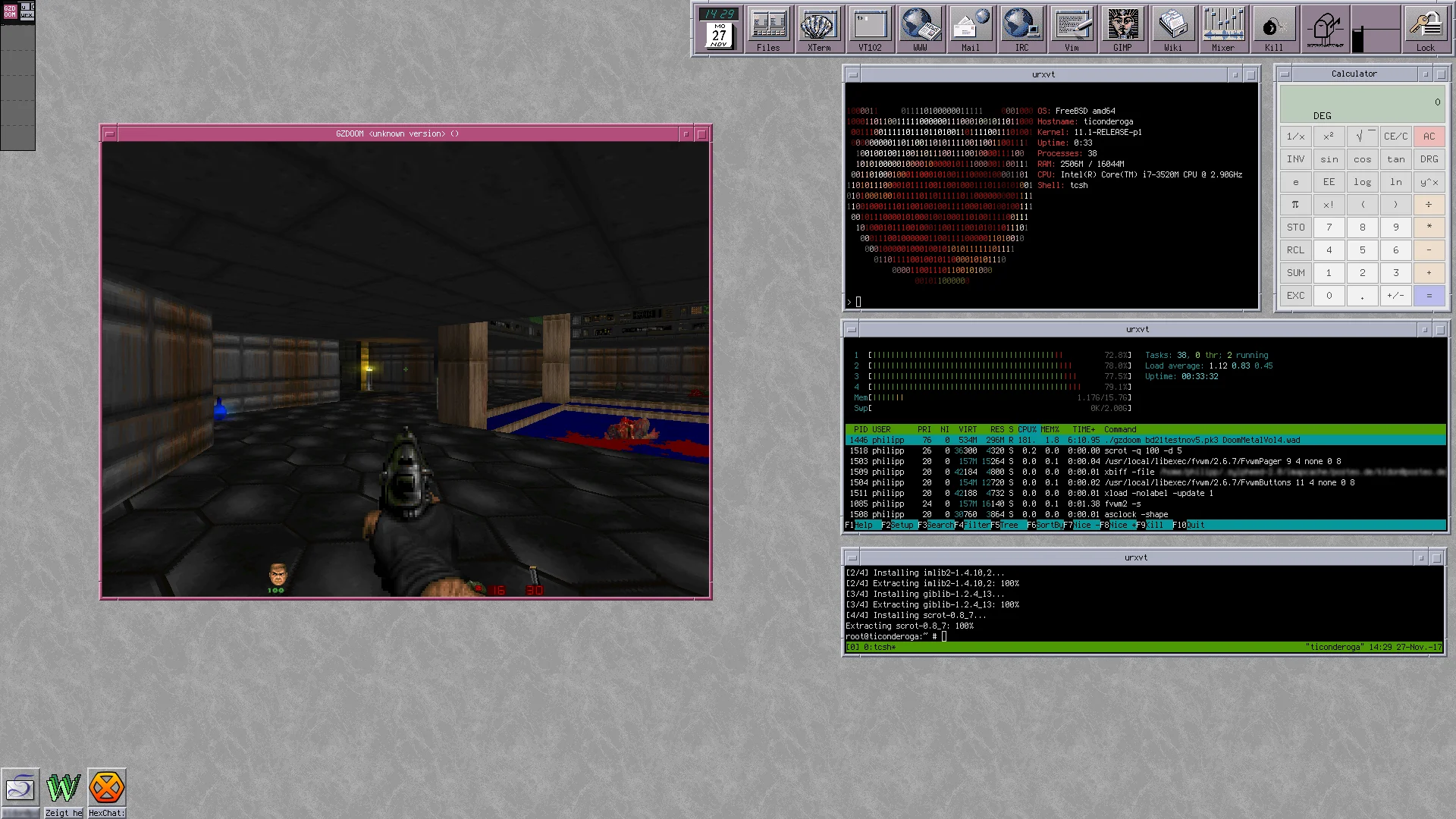Click F10 Quit in htop
The width and height of the screenshot is (1456, 819).
(x=1188, y=525)
